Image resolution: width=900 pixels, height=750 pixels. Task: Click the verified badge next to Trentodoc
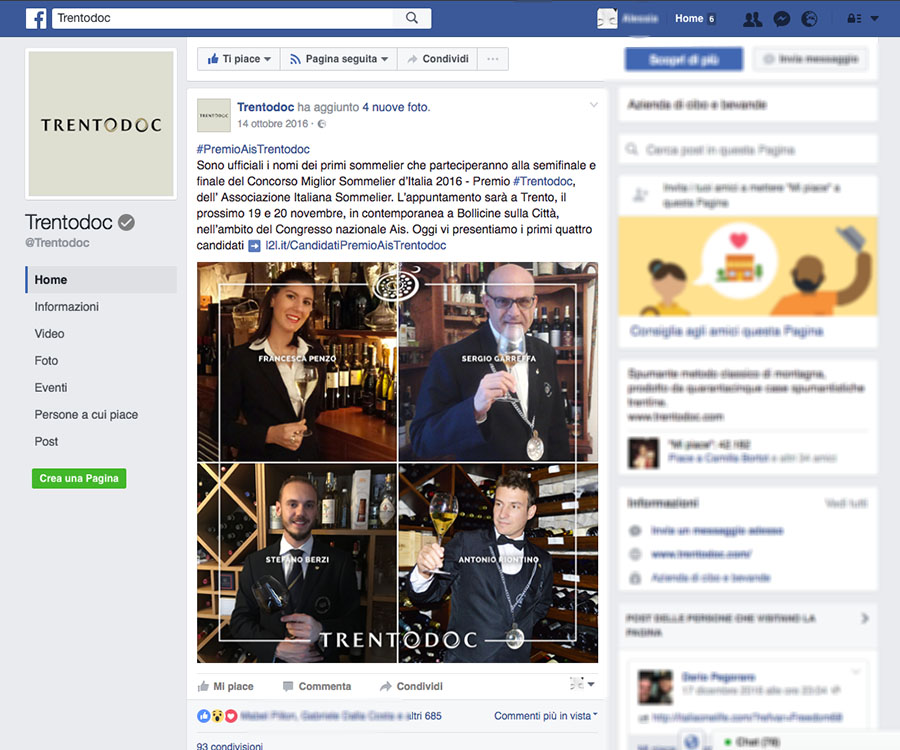click(x=126, y=222)
